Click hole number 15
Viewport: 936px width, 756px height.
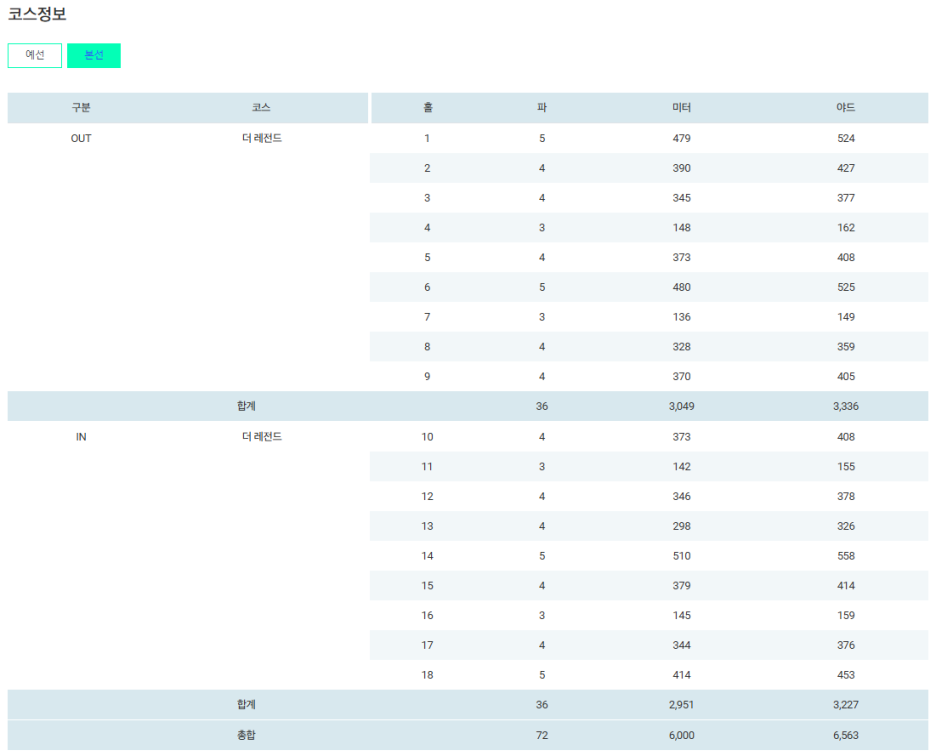(427, 586)
